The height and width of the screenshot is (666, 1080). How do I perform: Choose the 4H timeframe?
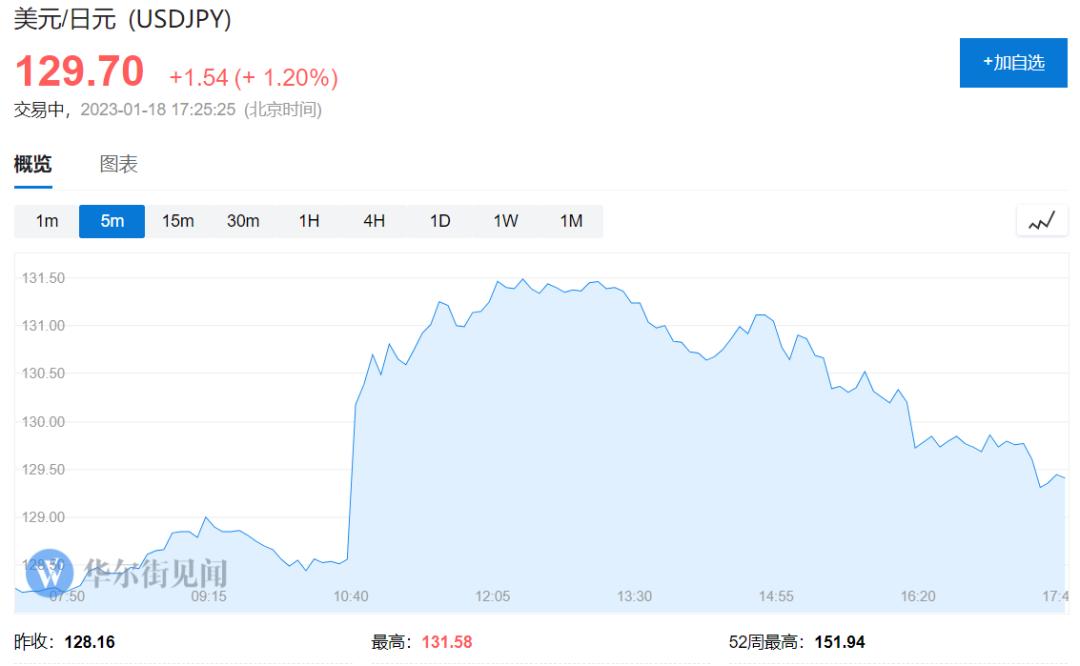pyautogui.click(x=374, y=221)
